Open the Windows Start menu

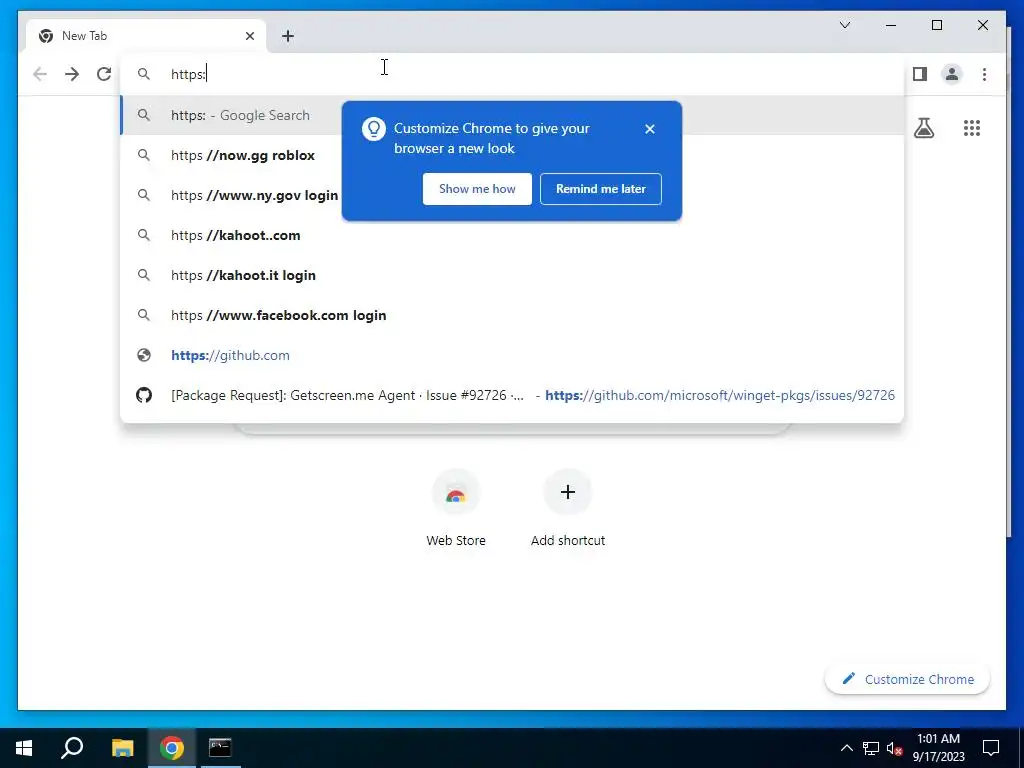24,748
